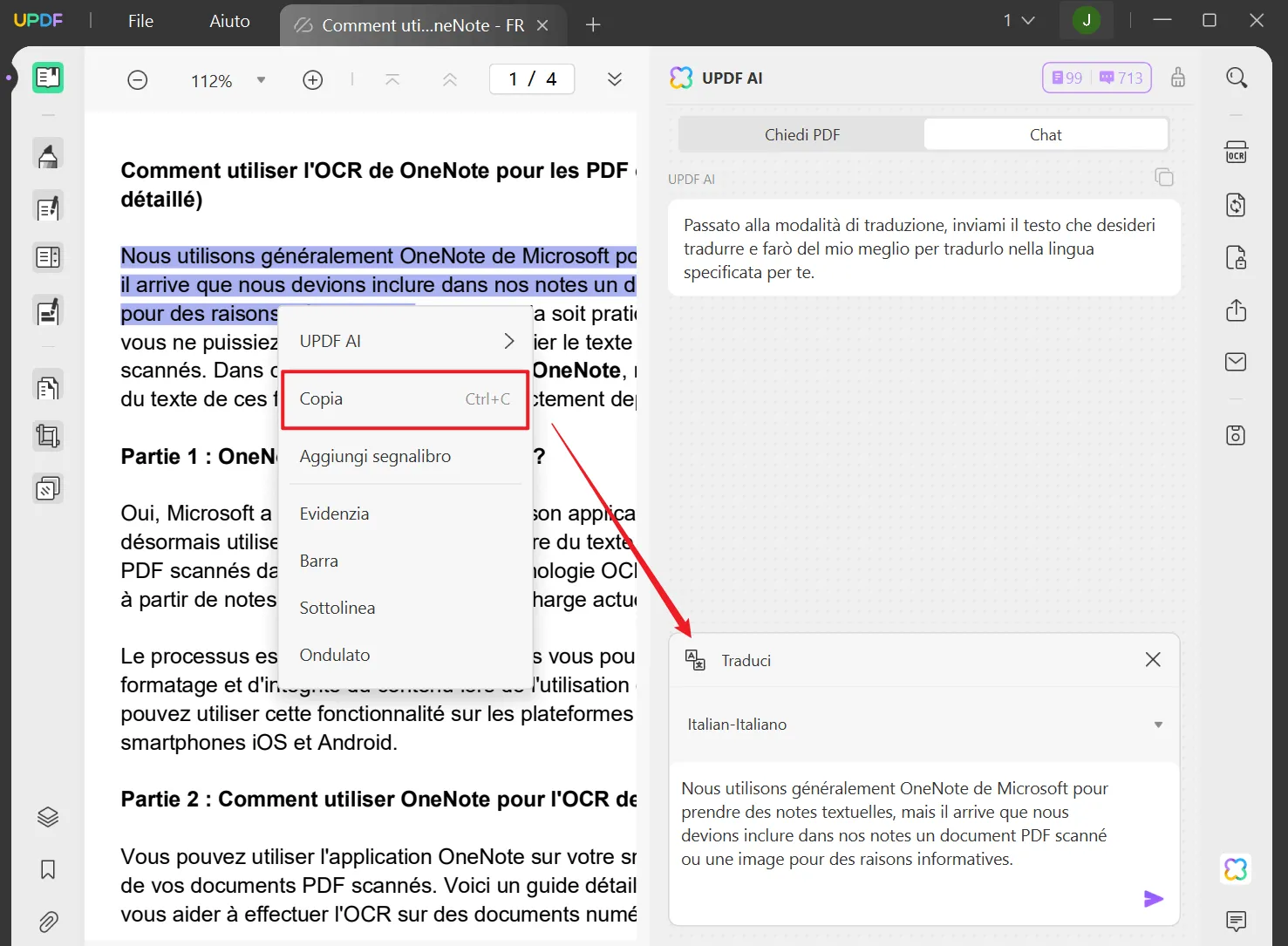The image size is (1288, 946).
Task: Choose Copia in the context menu
Action: (405, 399)
